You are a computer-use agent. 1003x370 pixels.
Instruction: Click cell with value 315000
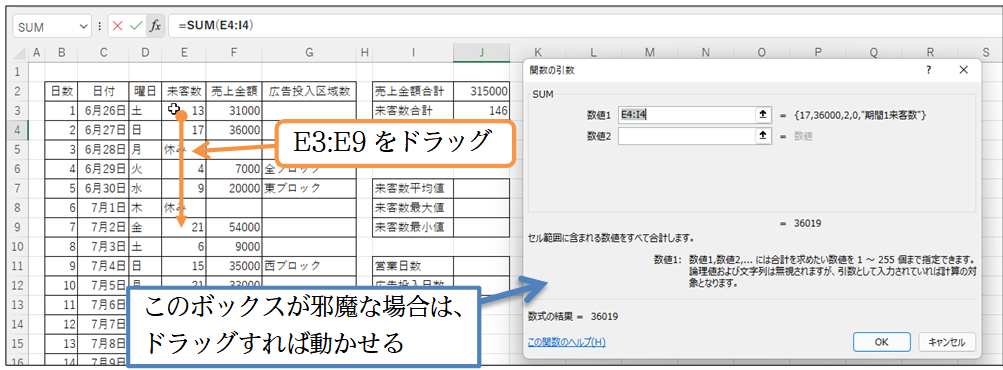(482, 92)
